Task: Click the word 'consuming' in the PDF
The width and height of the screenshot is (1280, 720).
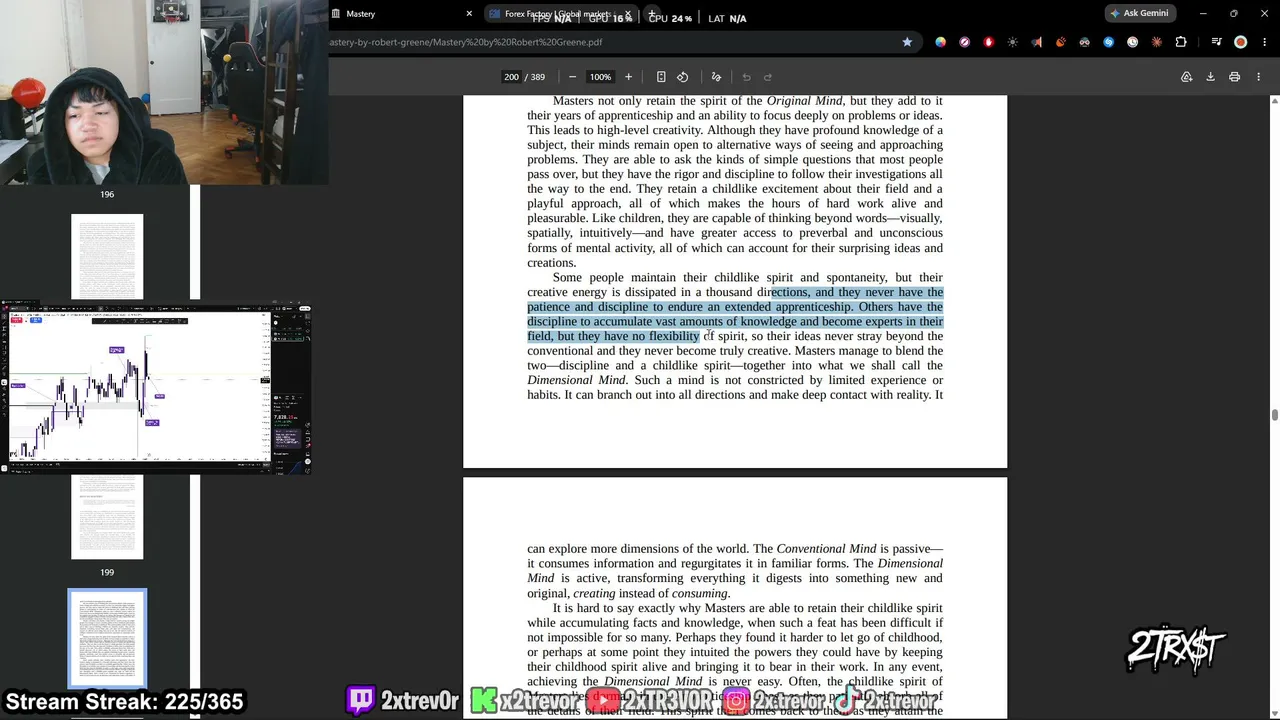Action: click(x=700, y=593)
